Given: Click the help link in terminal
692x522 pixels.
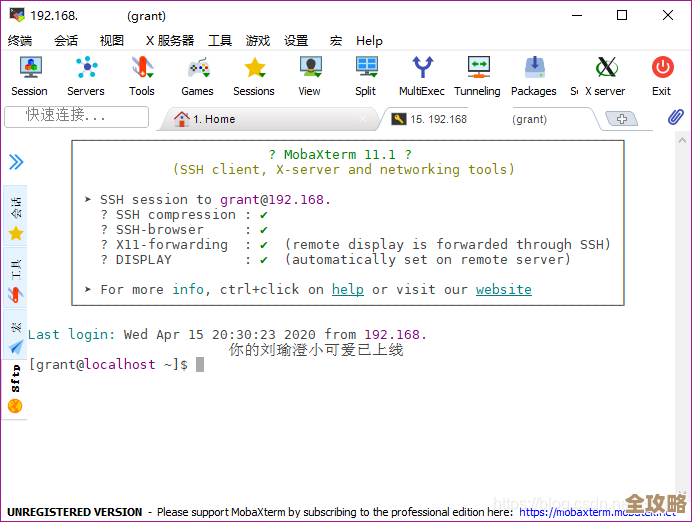Looking at the screenshot, I should [348, 289].
